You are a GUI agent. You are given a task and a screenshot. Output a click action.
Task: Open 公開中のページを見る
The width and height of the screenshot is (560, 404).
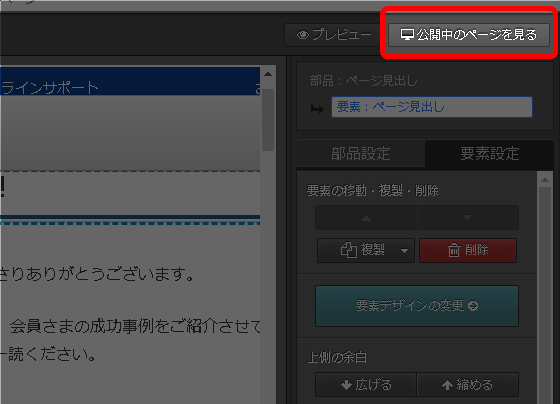[469, 35]
